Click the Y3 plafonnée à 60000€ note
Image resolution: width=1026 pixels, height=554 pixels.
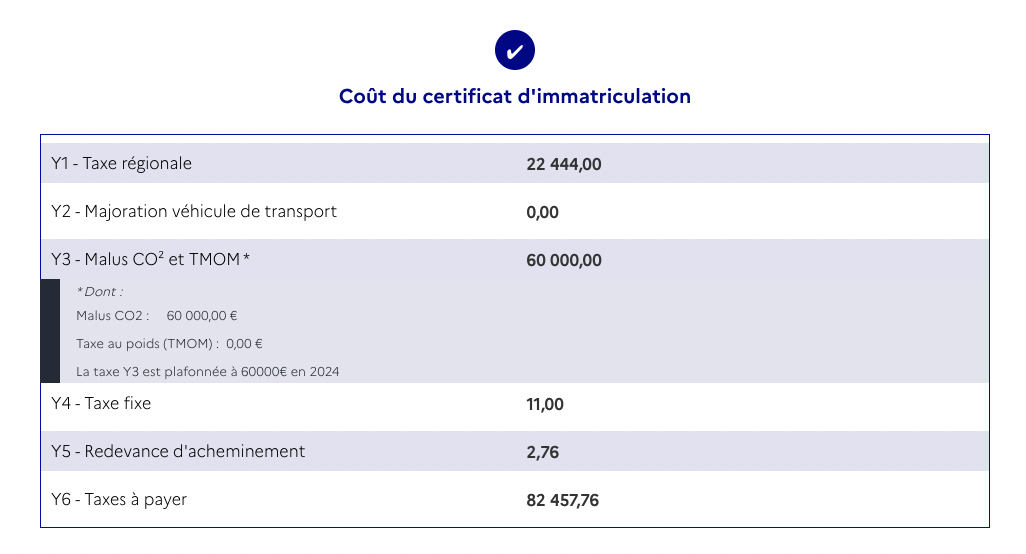tap(208, 372)
